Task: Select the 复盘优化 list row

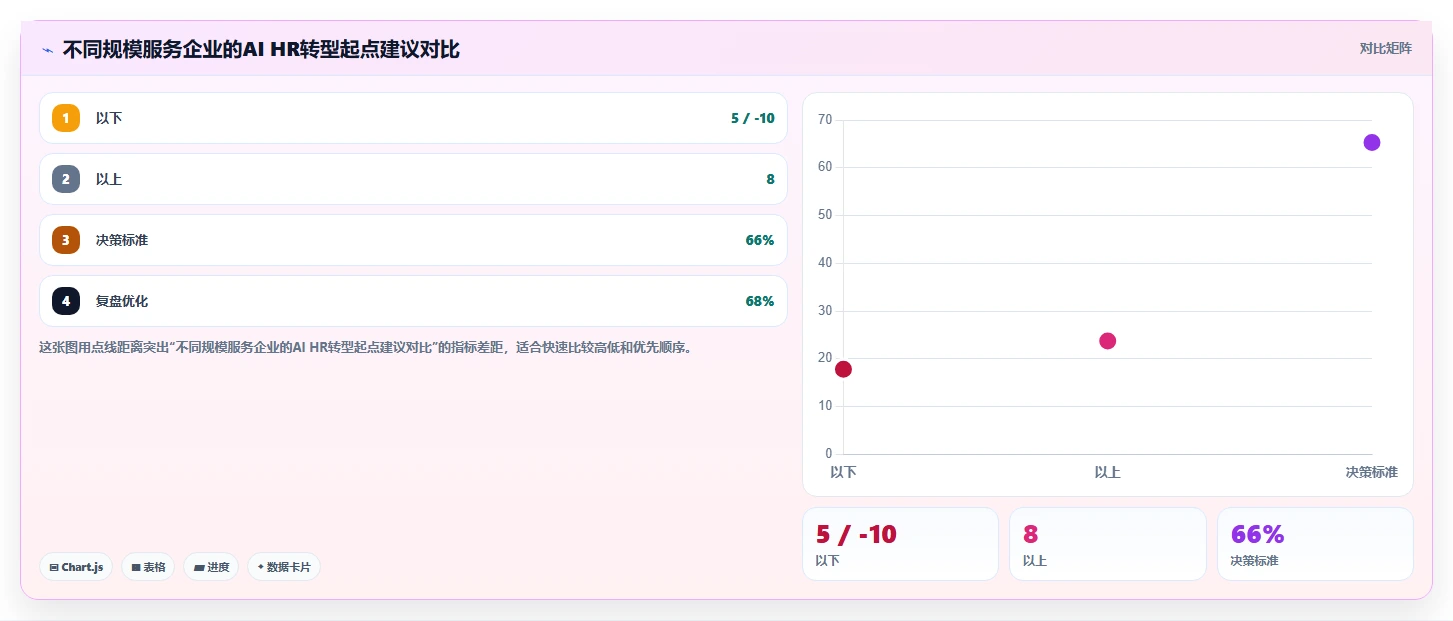Action: tap(413, 301)
